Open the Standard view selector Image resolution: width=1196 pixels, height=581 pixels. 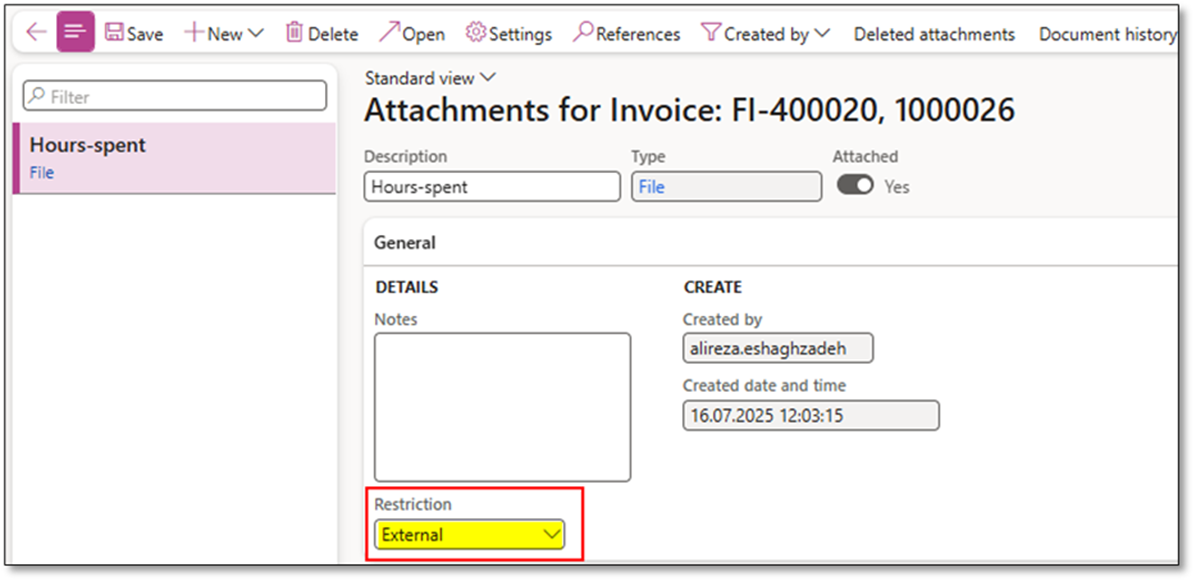pos(430,77)
